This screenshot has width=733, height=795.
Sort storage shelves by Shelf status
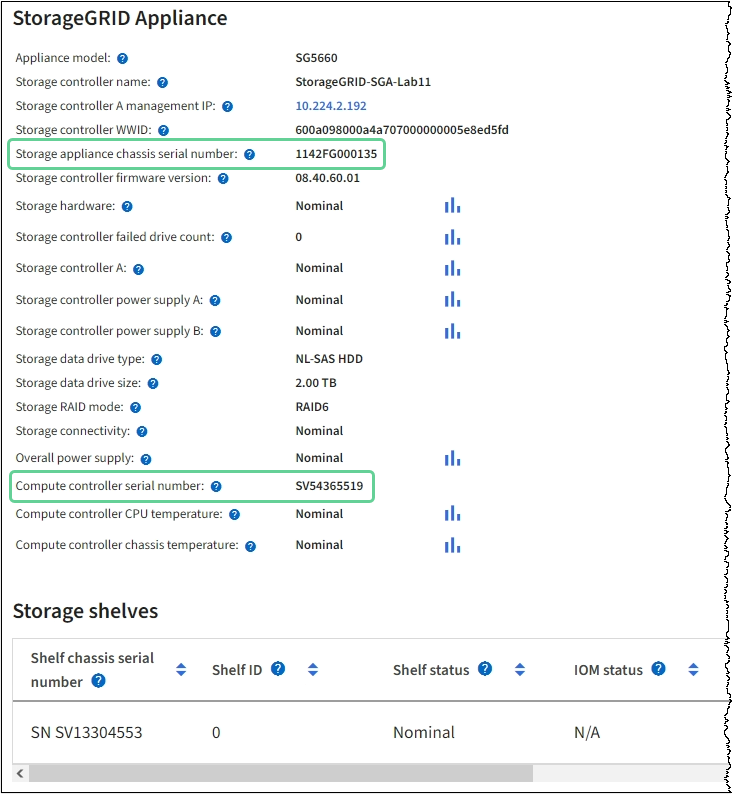[x=519, y=670]
